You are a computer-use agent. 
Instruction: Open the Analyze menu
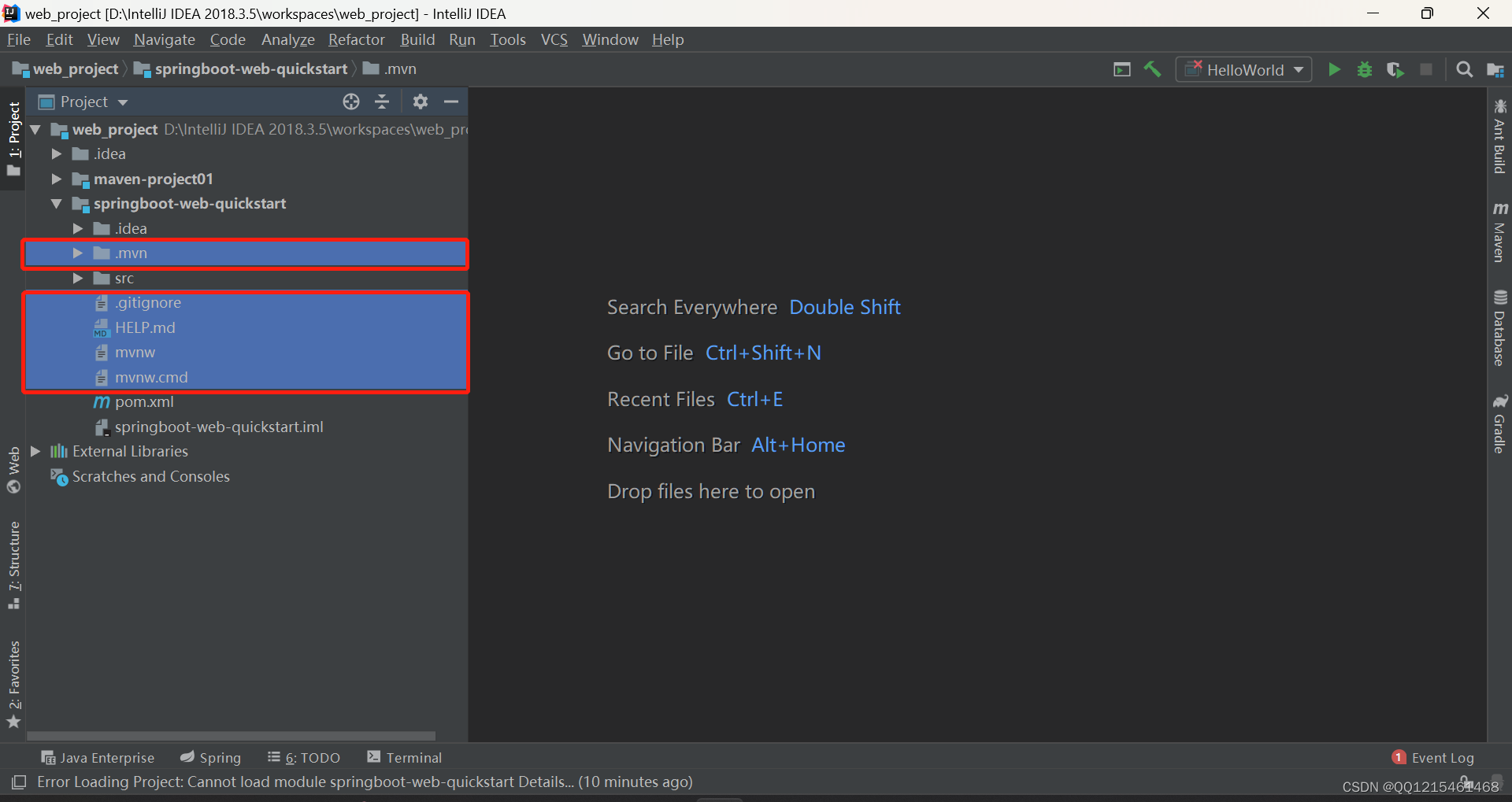288,39
